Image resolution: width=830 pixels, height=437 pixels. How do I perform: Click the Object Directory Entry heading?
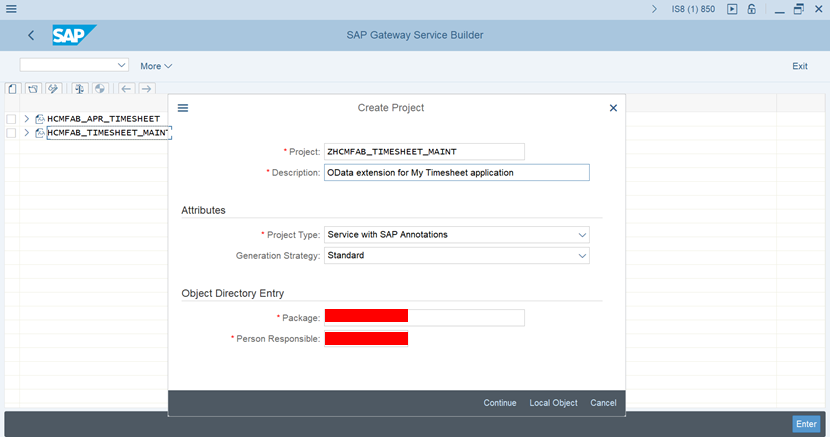233,294
